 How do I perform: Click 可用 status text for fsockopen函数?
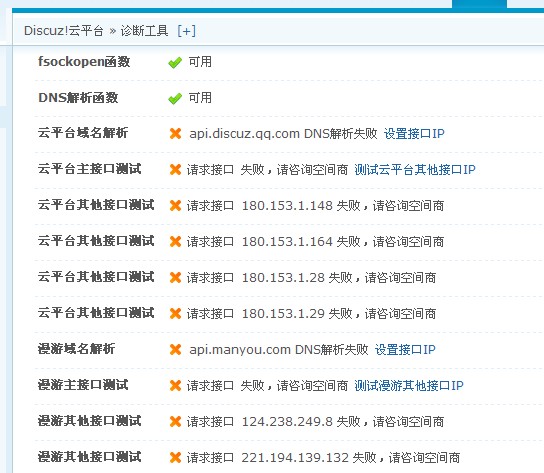pos(200,62)
